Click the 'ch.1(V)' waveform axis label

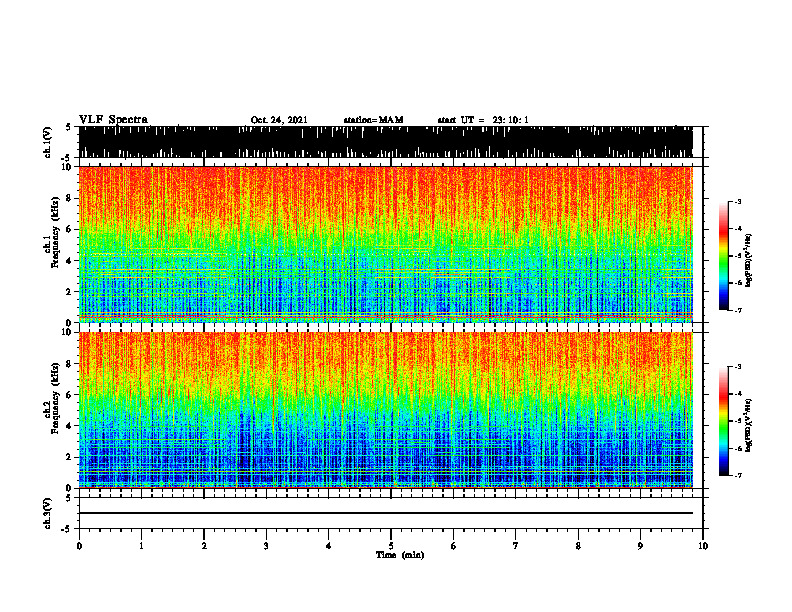click(x=47, y=142)
